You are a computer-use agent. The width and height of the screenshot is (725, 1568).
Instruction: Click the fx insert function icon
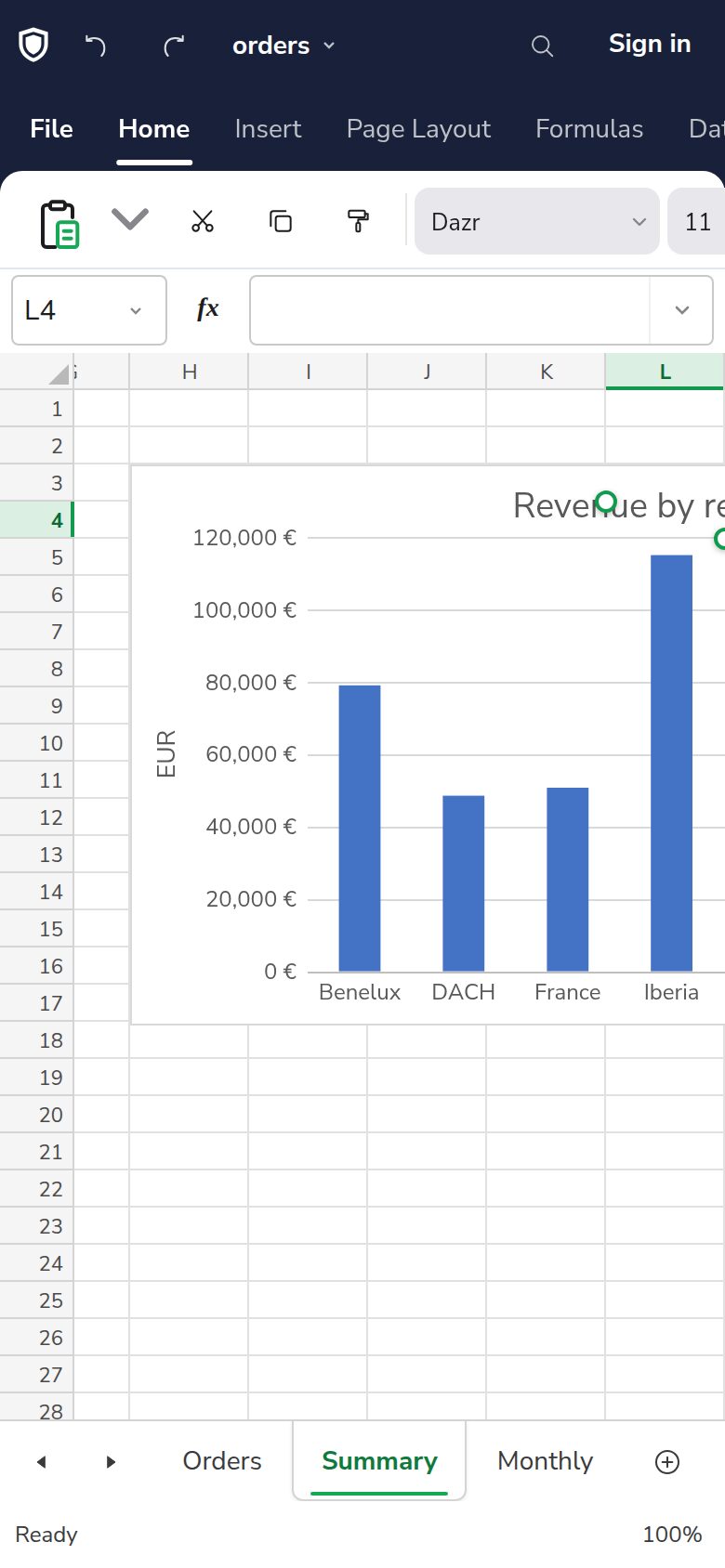pyautogui.click(x=208, y=309)
